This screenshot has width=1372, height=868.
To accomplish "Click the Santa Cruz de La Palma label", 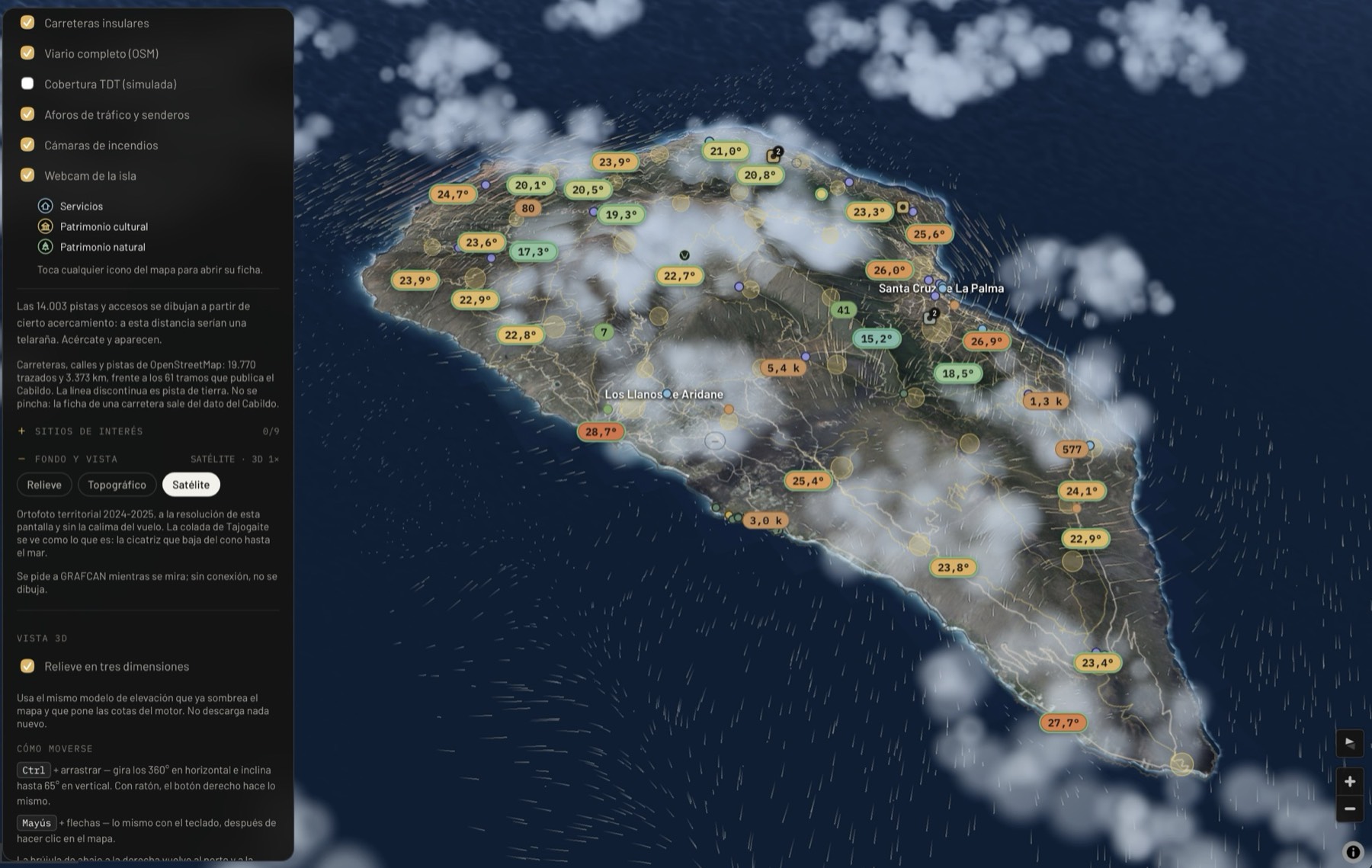I will coord(941,288).
